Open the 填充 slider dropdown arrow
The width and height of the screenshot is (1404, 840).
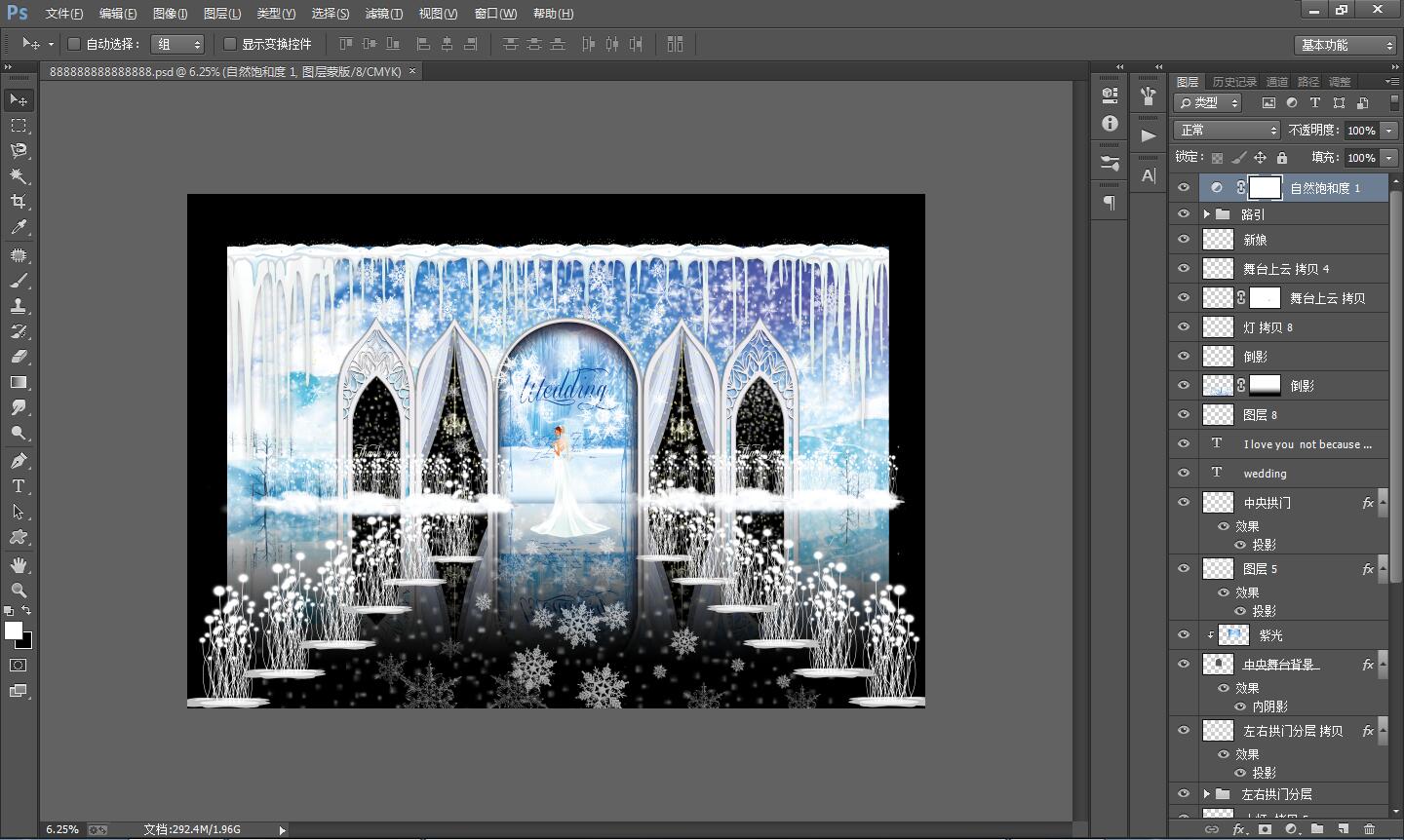[x=1388, y=157]
